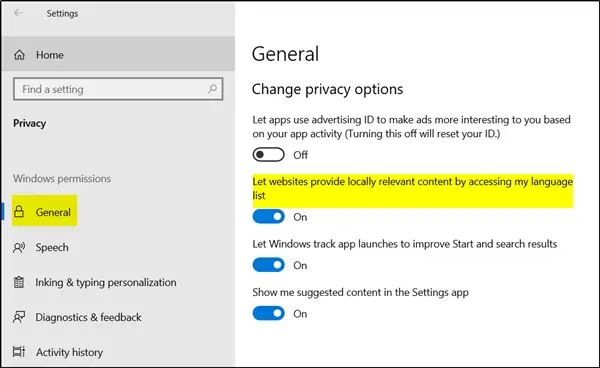600x368 pixels.
Task: Click the General lock icon
Action: click(x=19, y=212)
